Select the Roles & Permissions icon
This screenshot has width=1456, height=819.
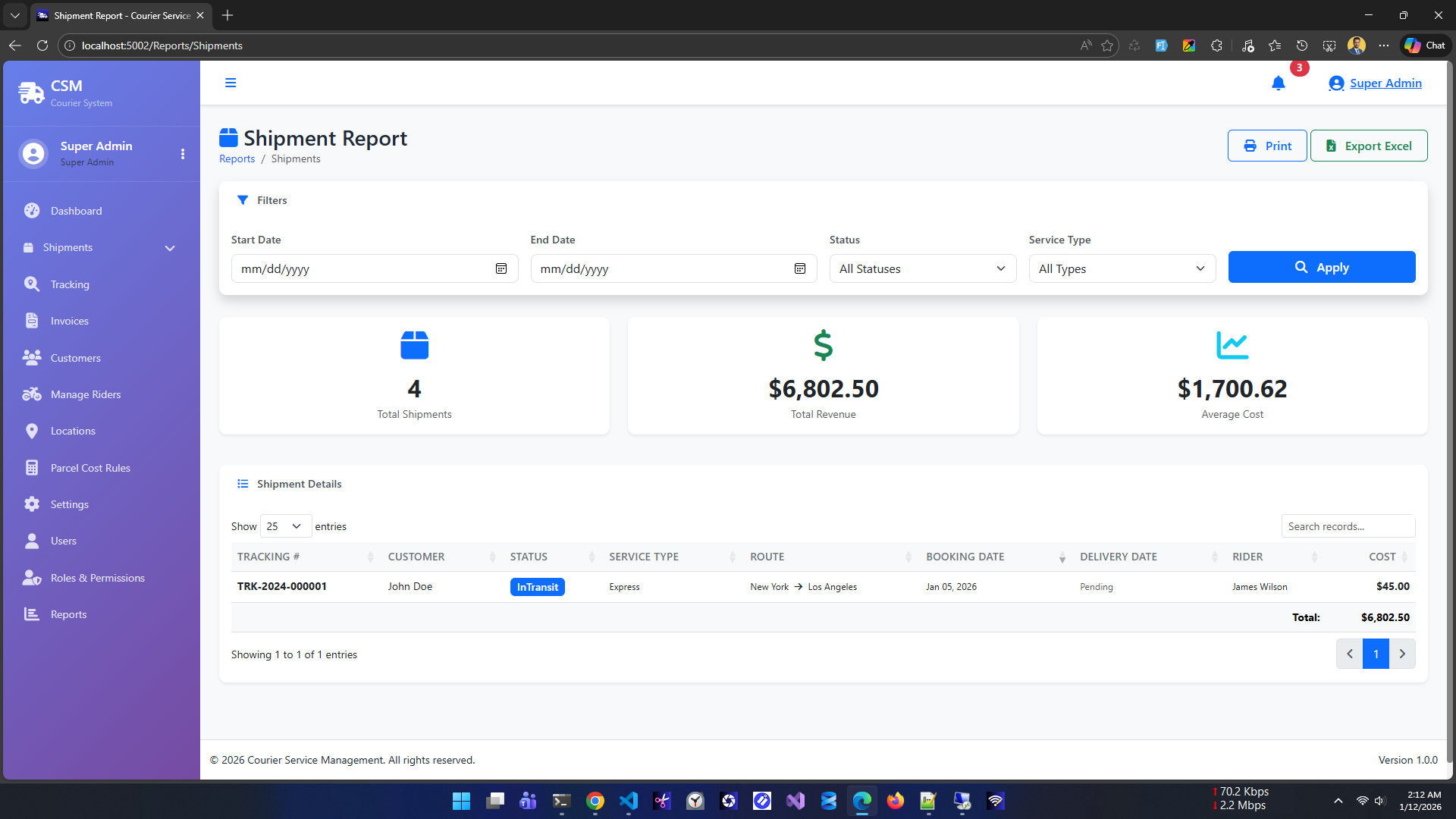tap(32, 578)
